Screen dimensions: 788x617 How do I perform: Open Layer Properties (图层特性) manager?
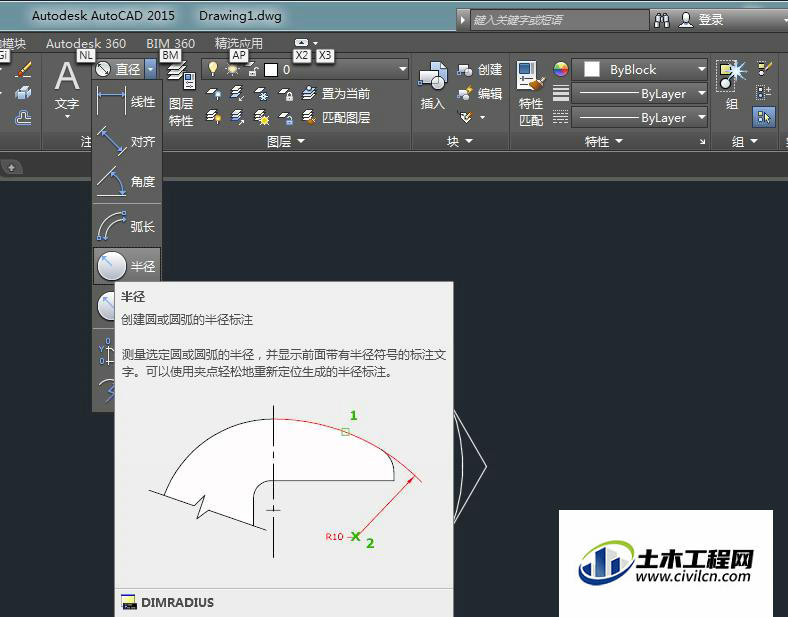[181, 94]
